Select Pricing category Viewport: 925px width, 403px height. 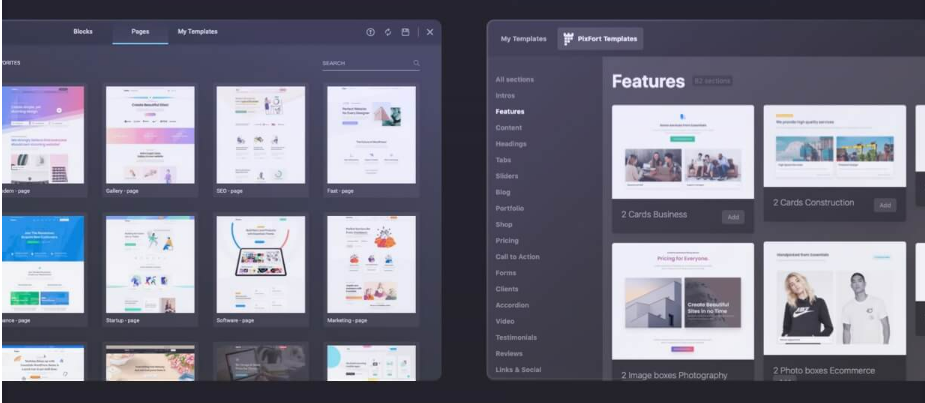pyautogui.click(x=507, y=241)
